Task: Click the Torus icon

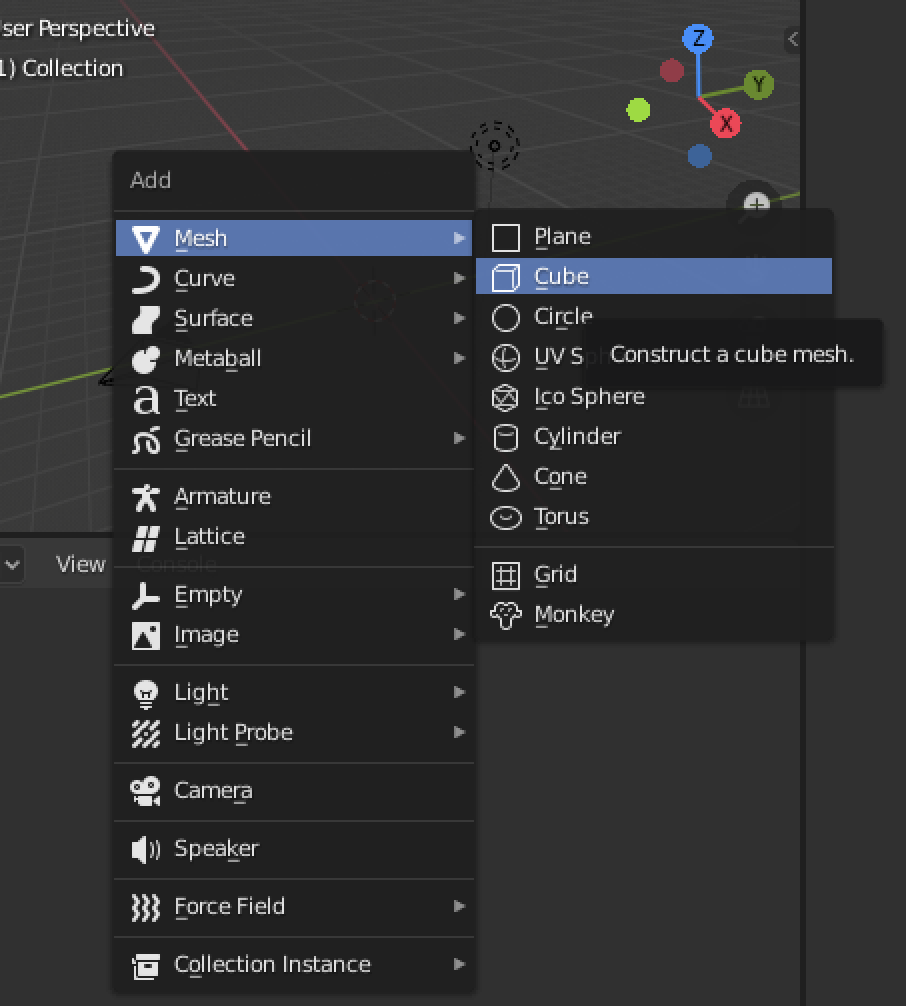Action: click(506, 517)
